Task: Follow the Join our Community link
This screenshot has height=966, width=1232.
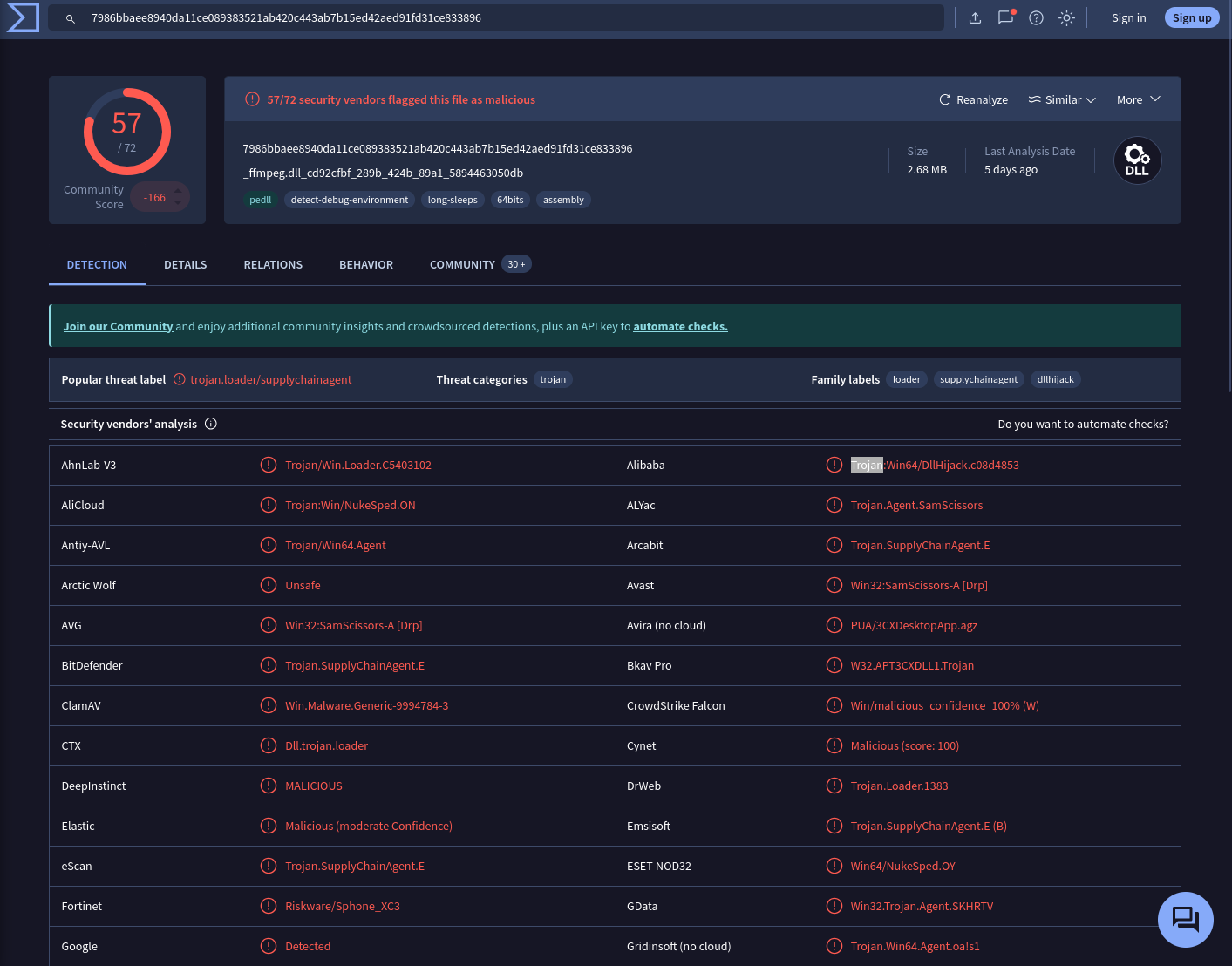Action: [x=119, y=326]
